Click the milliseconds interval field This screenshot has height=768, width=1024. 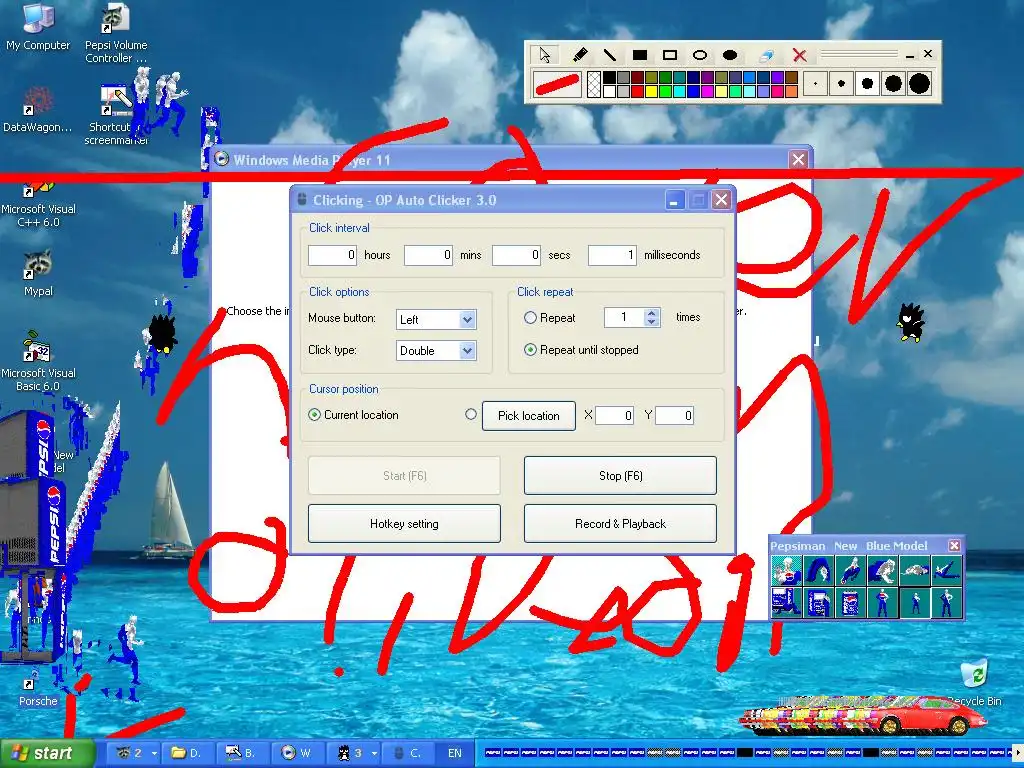(612, 255)
